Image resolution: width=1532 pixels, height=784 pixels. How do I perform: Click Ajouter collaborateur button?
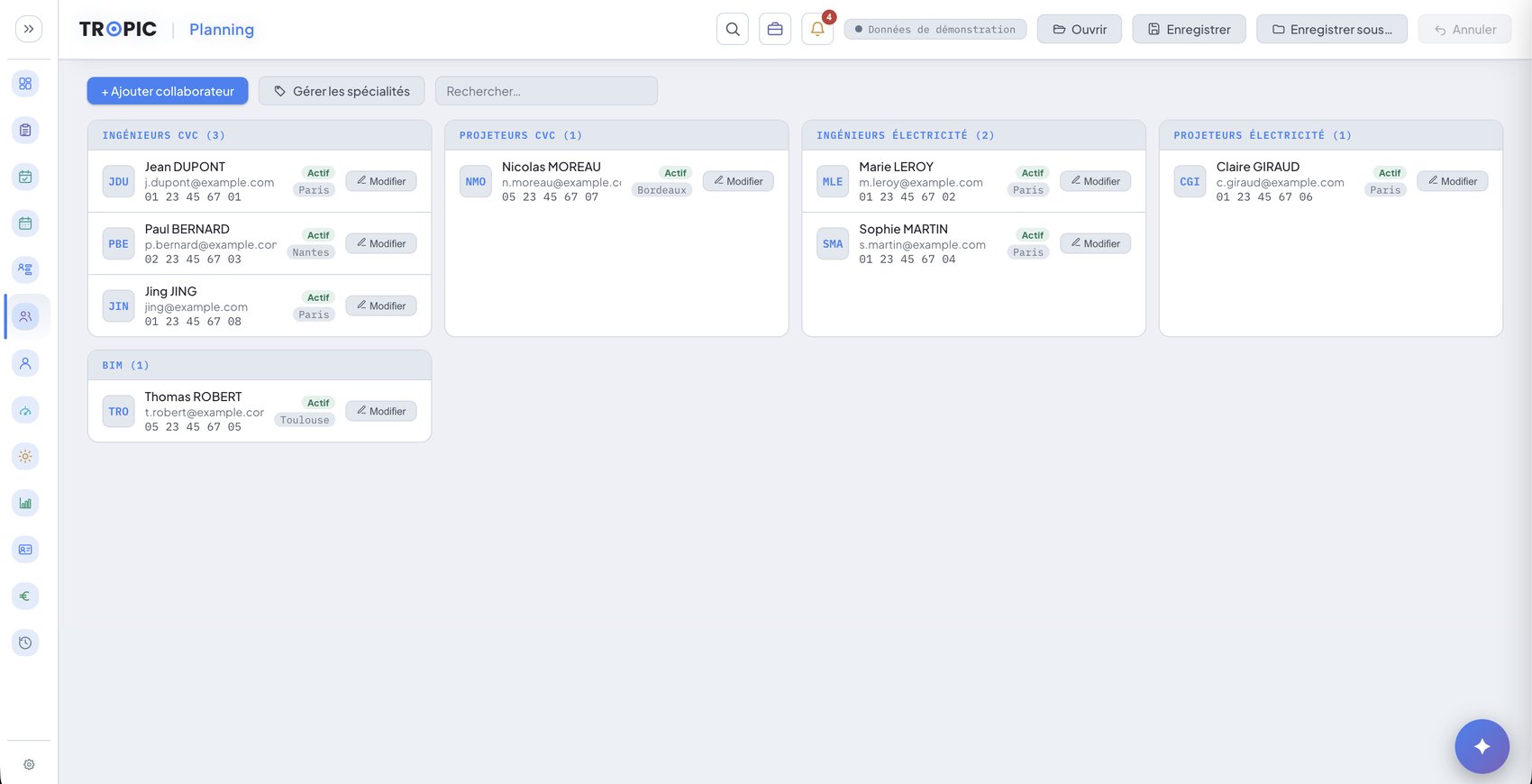click(168, 91)
